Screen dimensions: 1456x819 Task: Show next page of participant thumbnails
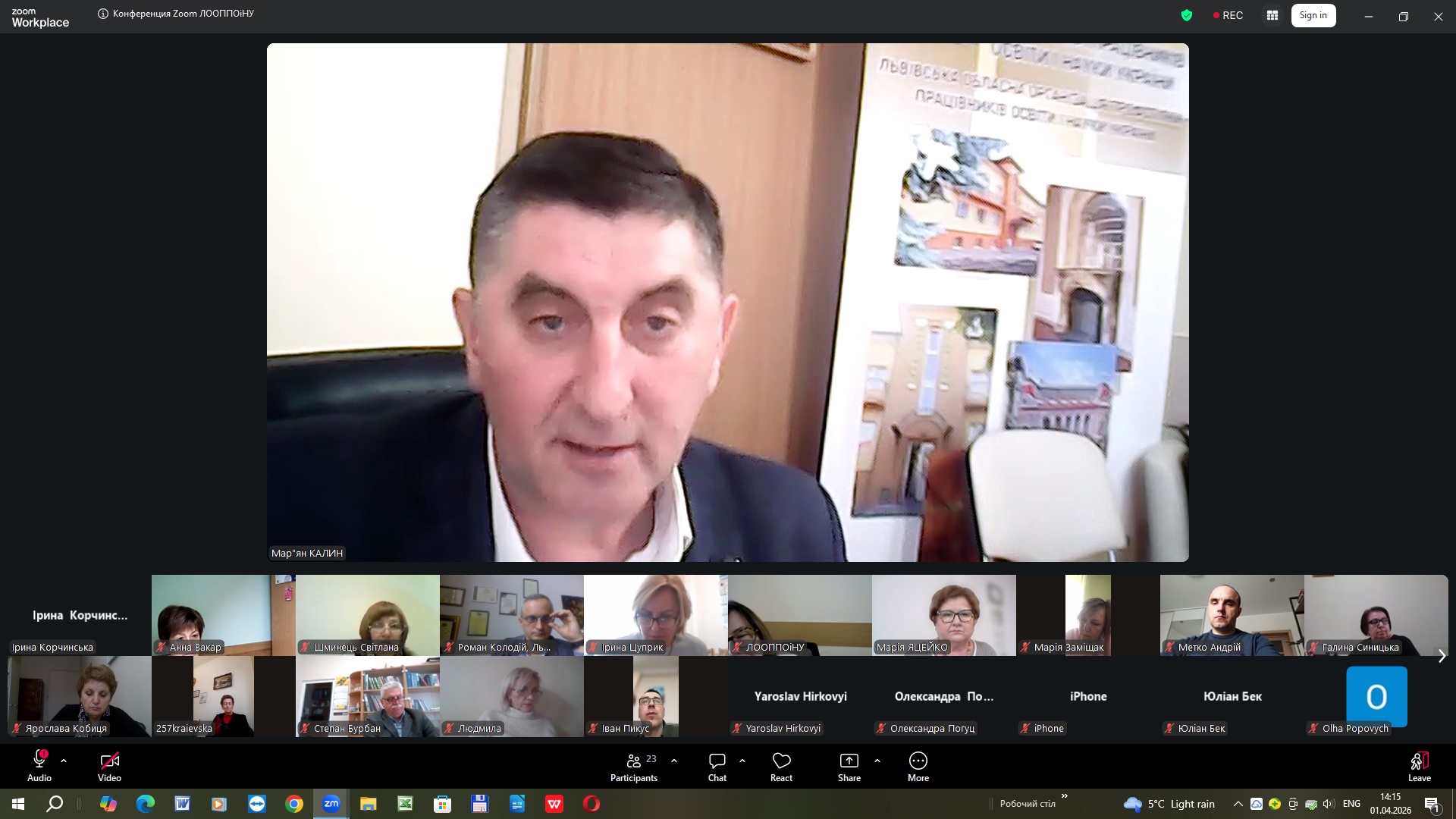[1442, 656]
